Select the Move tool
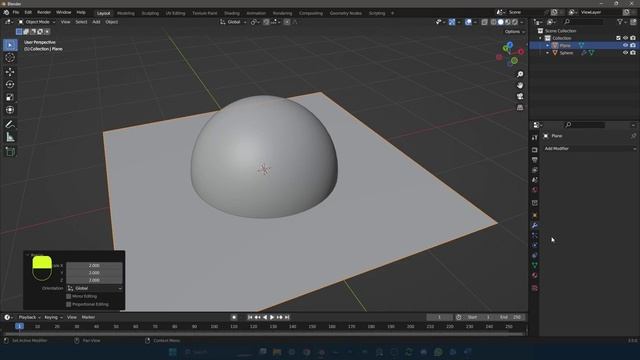Image resolution: width=640 pixels, height=360 pixels. (x=10, y=72)
